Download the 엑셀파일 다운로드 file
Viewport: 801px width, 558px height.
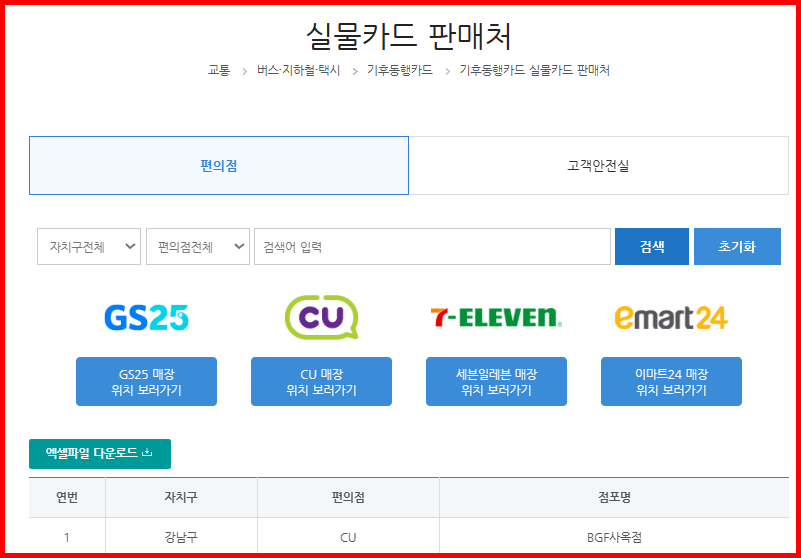pos(100,454)
